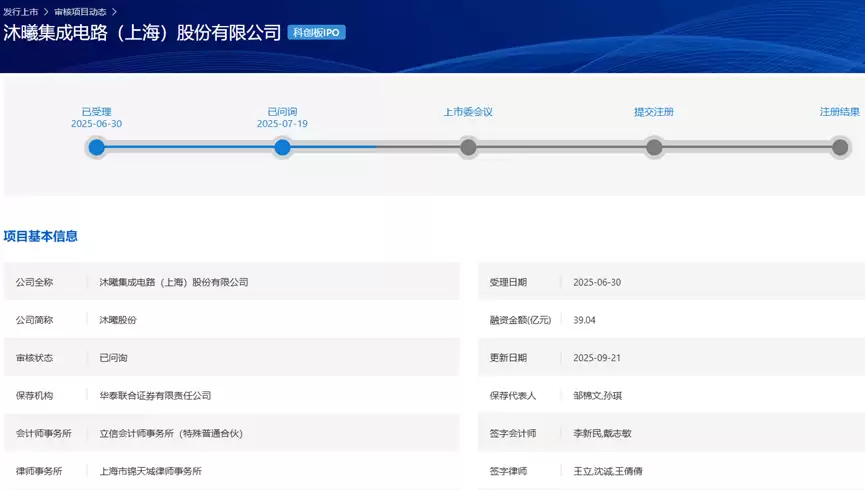Image resolution: width=865 pixels, height=490 pixels.
Task: Select the 上市委会议 stage label
Action: click(x=468, y=112)
